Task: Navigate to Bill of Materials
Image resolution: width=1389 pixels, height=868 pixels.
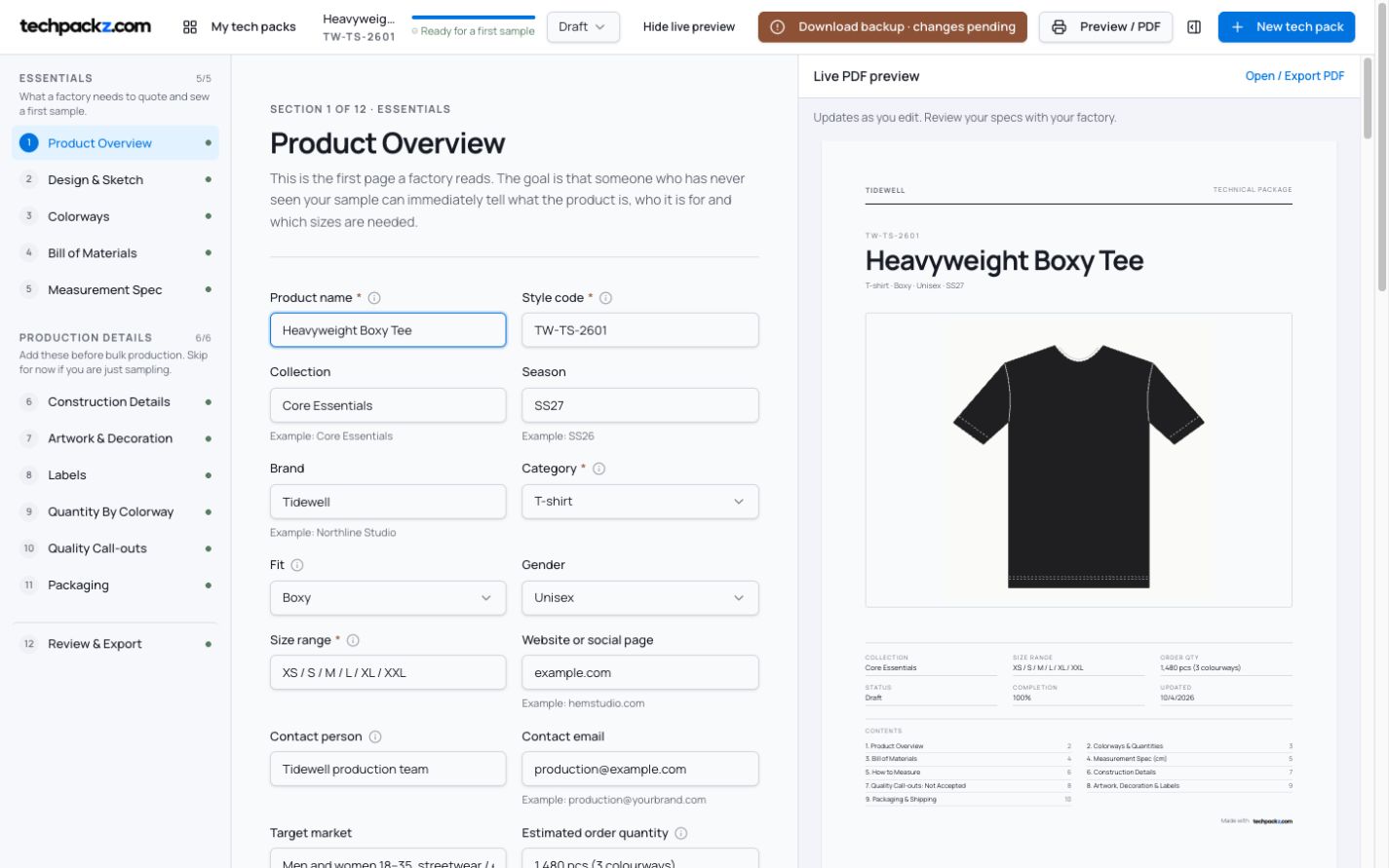Action: click(x=115, y=253)
